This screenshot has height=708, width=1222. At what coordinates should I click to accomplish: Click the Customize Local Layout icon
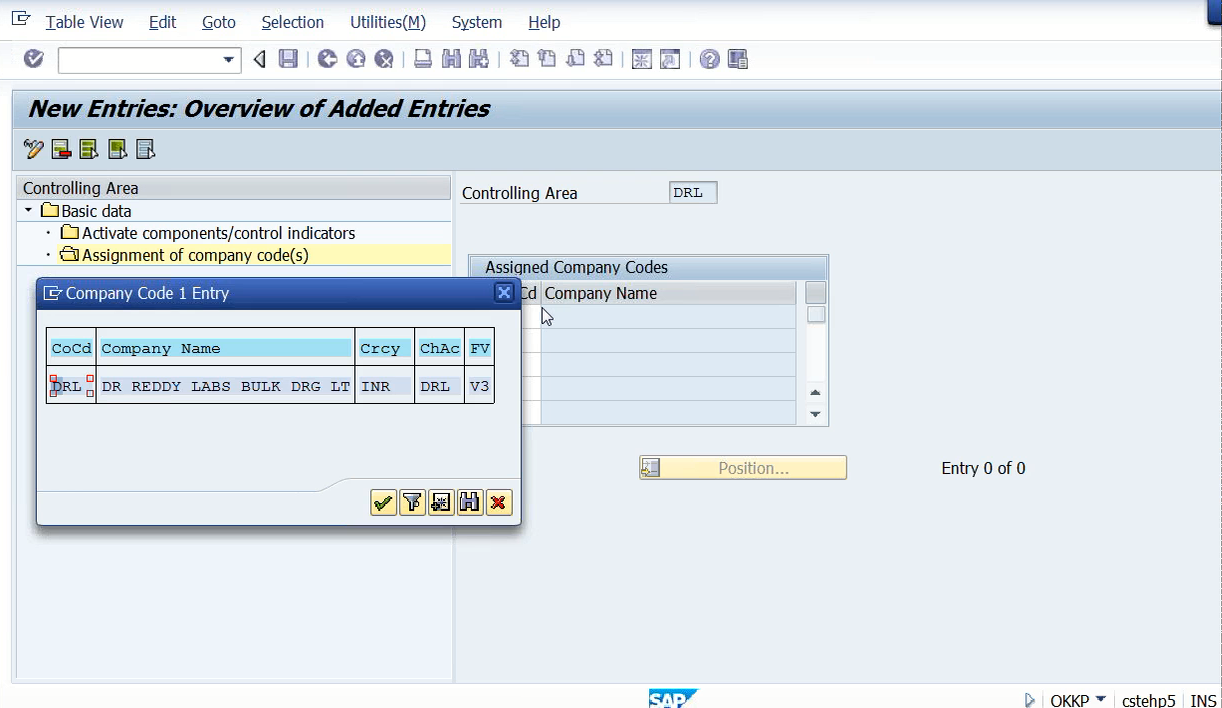tap(738, 60)
